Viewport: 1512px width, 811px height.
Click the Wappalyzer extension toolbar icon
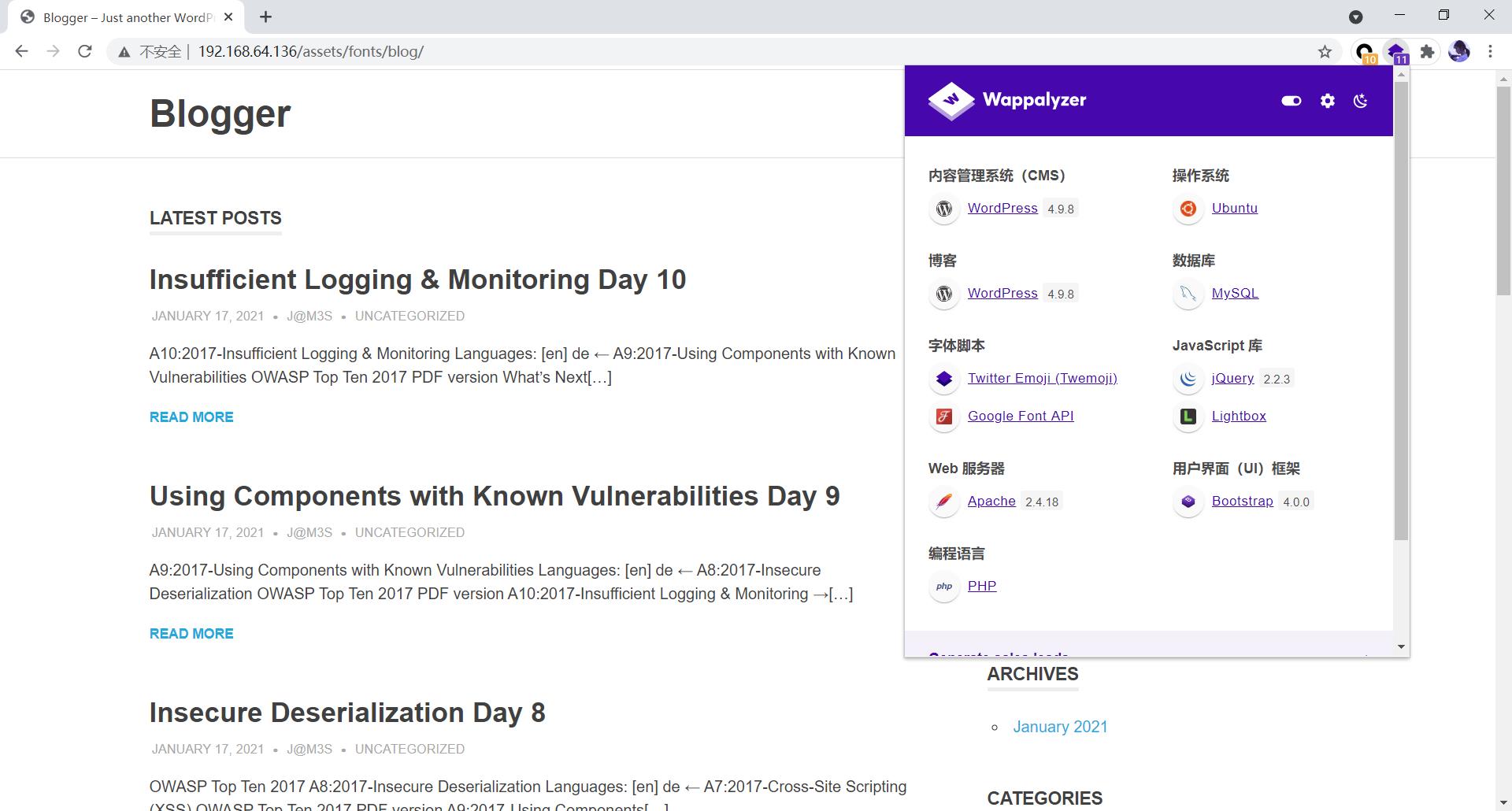(x=1396, y=52)
